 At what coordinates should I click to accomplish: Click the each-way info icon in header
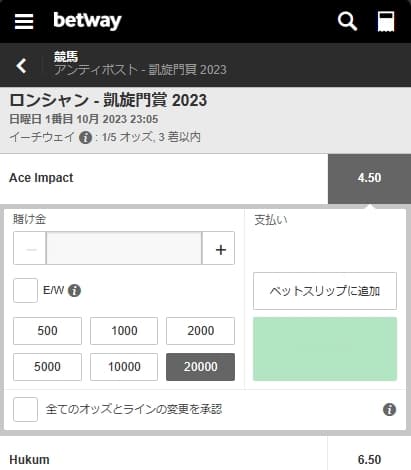(x=85, y=137)
